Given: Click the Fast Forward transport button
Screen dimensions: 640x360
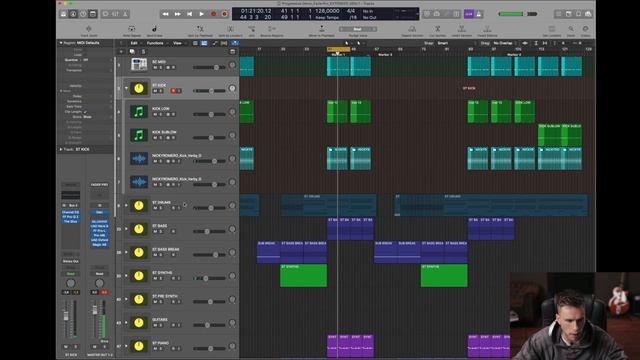Looking at the screenshot, I should (178, 14).
